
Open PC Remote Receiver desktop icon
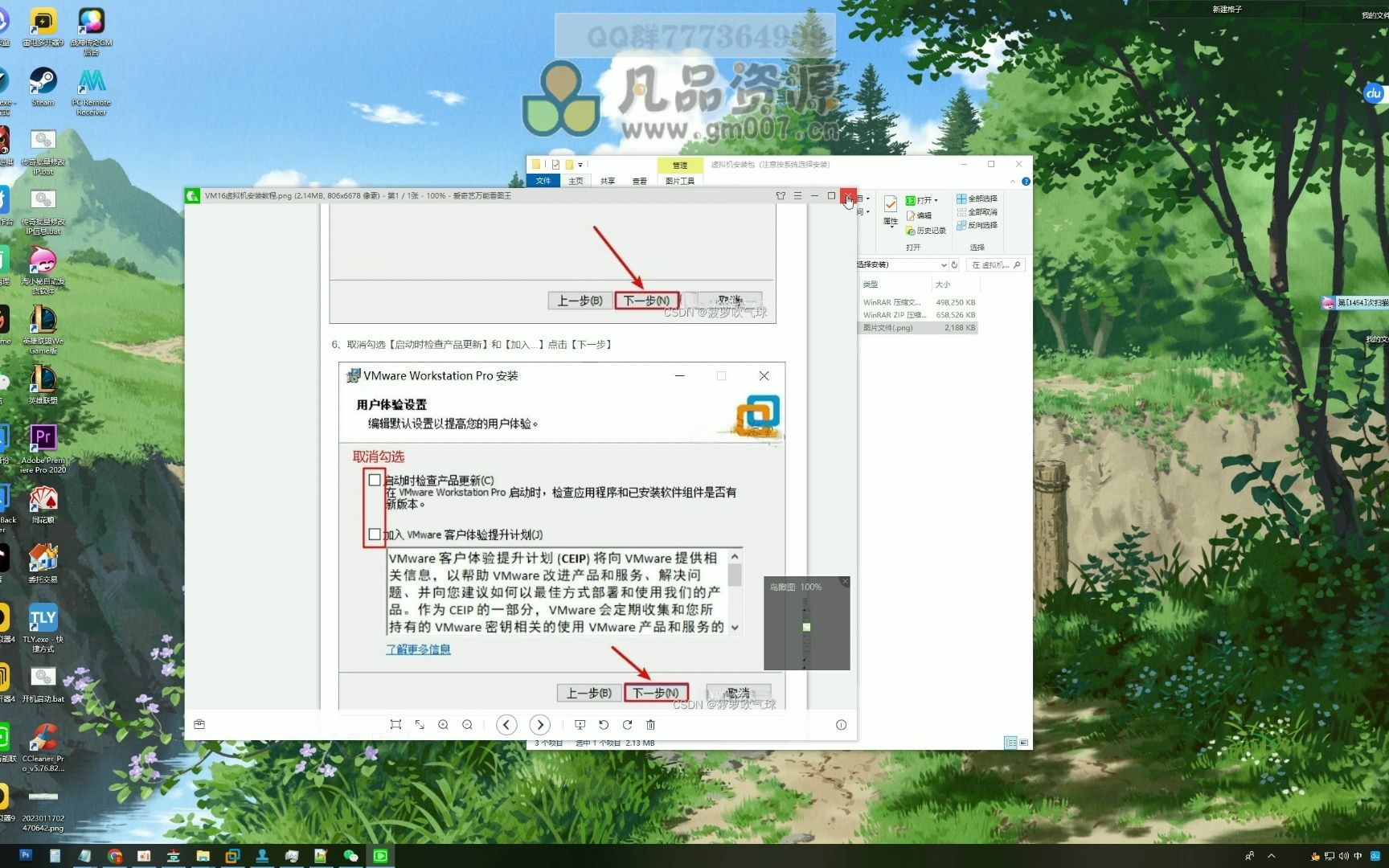[x=92, y=91]
